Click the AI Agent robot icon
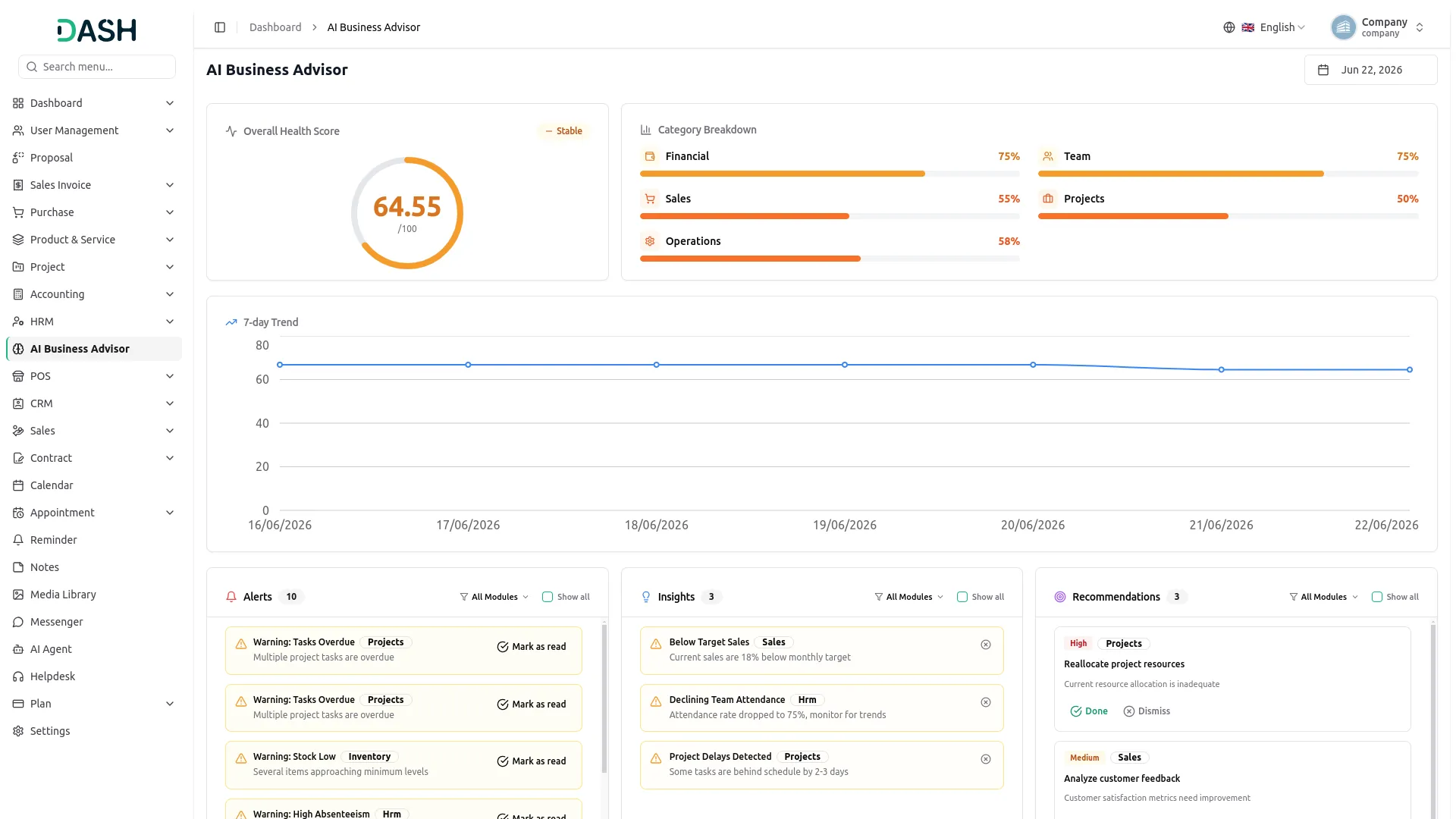The height and width of the screenshot is (819, 1456). 18,649
